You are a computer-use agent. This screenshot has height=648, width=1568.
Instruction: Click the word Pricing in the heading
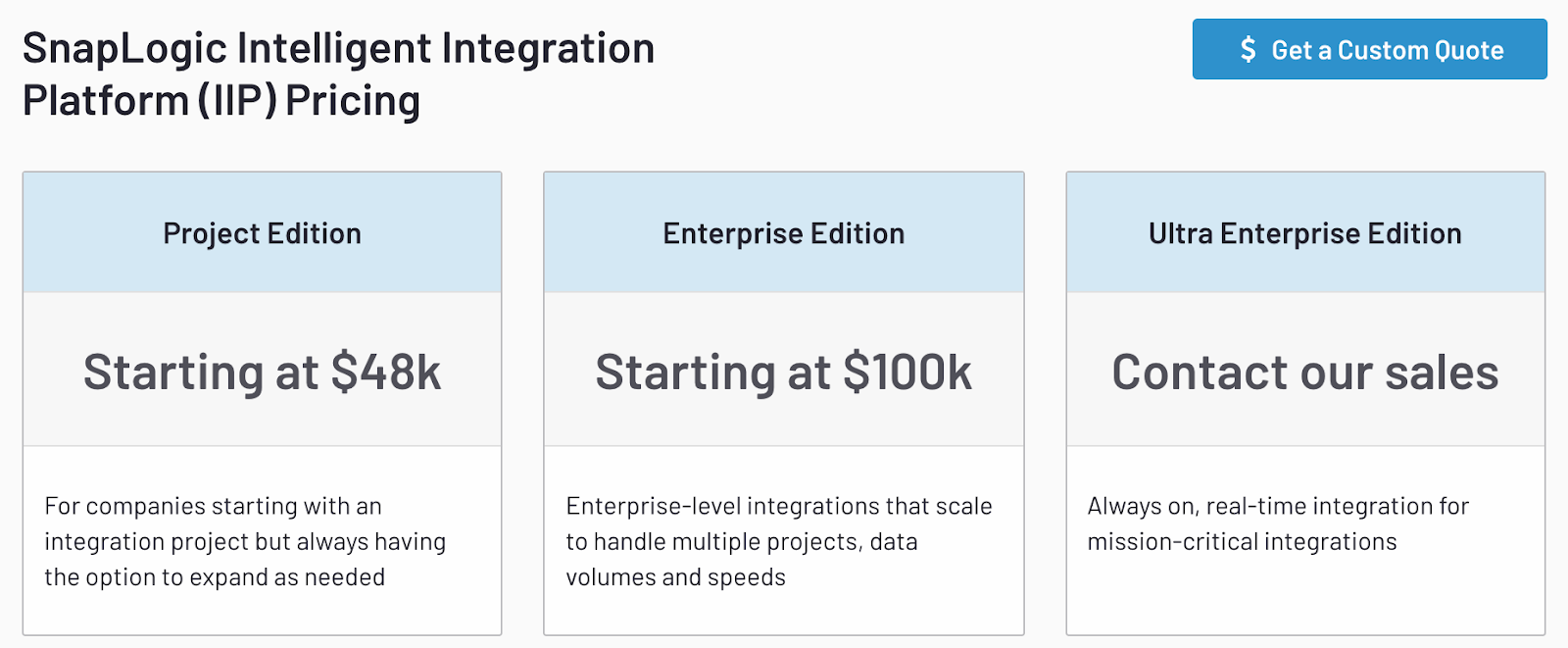(353, 101)
